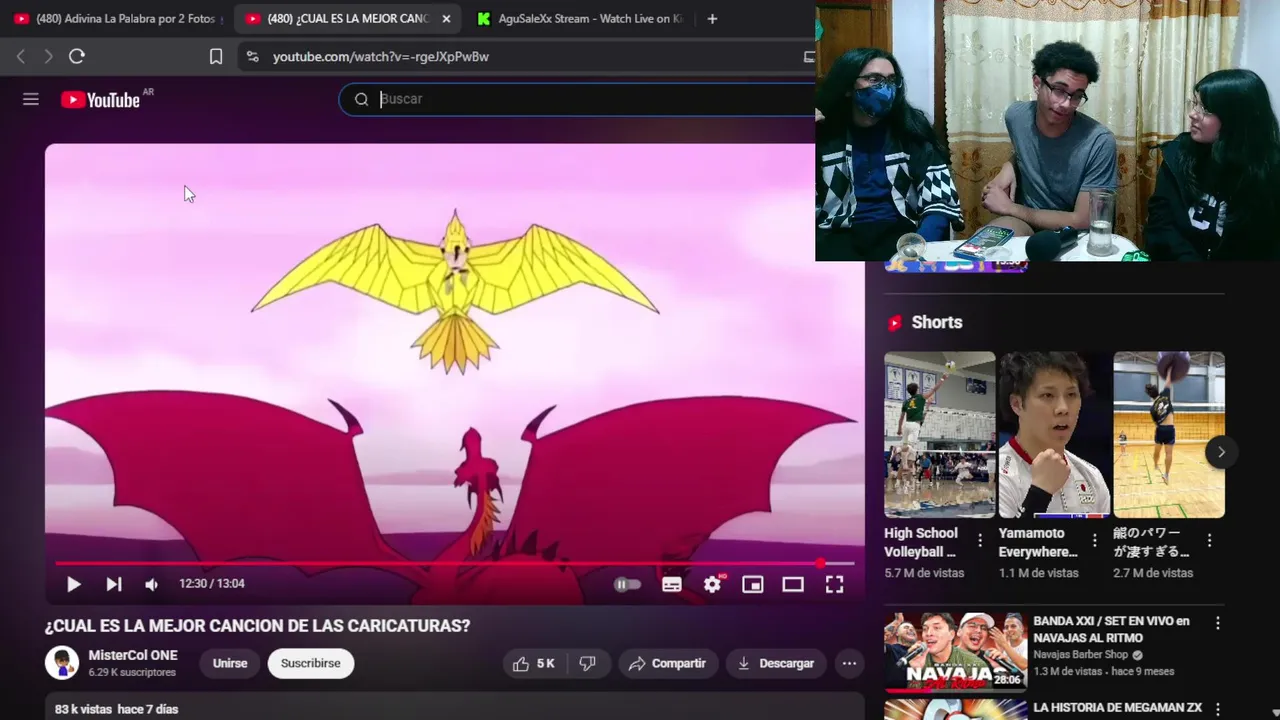Open the MisterCol ONE channel avatar
Viewport: 1280px width, 720px height.
coord(62,663)
